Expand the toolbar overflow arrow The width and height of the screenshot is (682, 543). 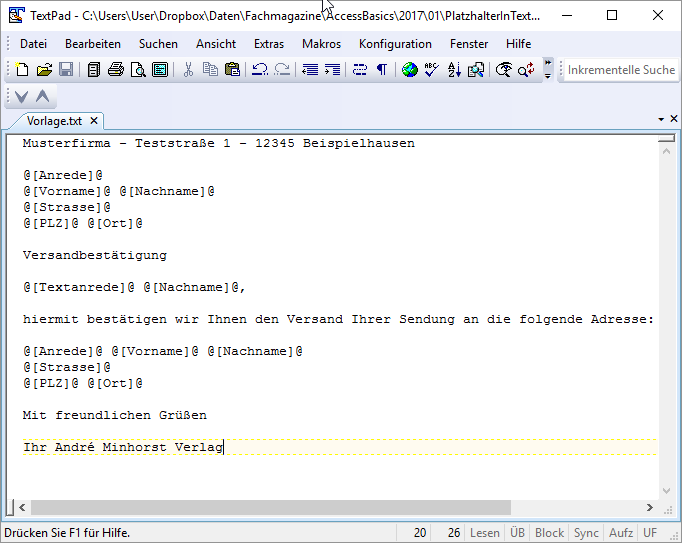pos(547,70)
